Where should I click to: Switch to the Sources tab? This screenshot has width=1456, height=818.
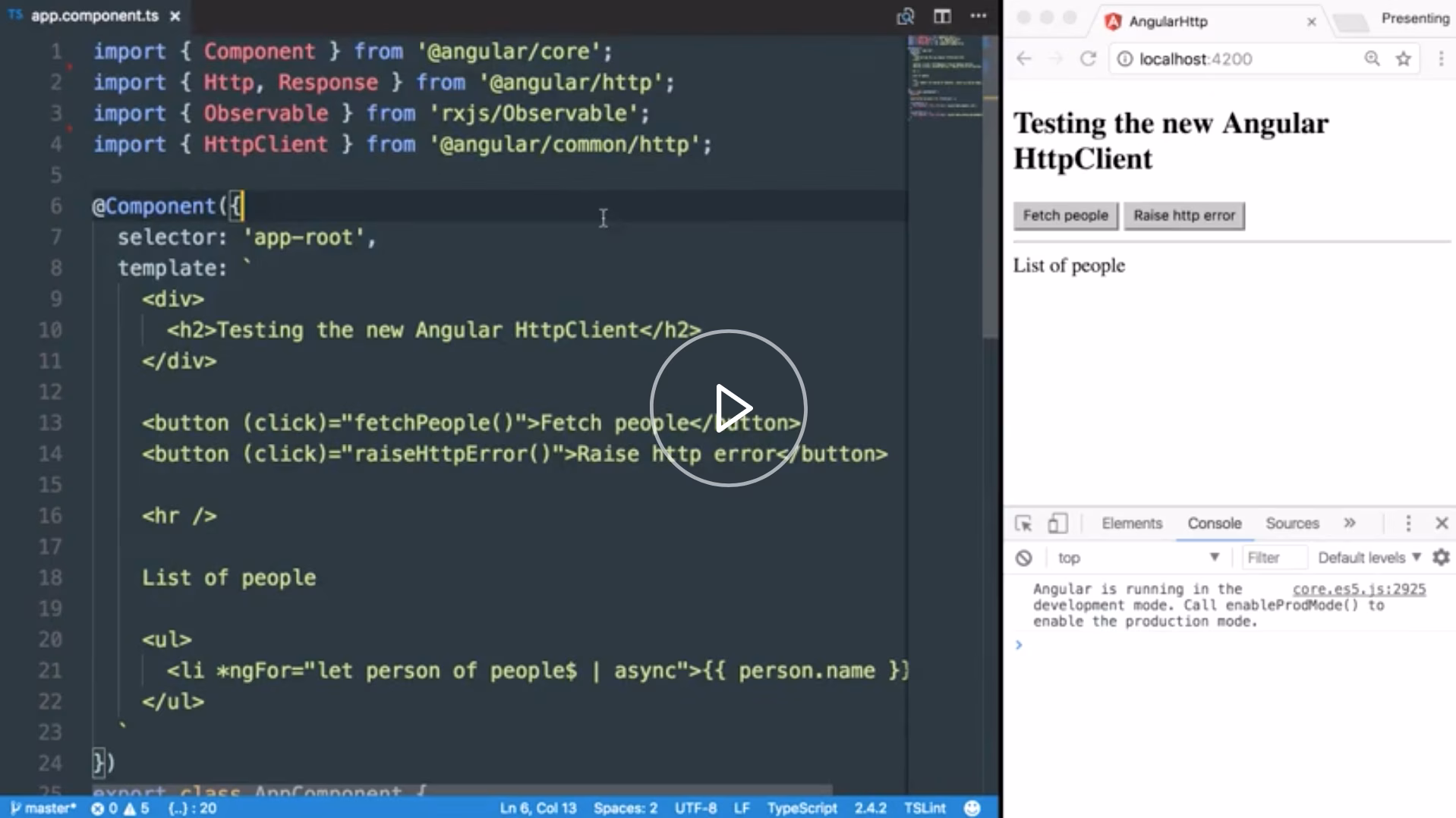tap(1292, 524)
